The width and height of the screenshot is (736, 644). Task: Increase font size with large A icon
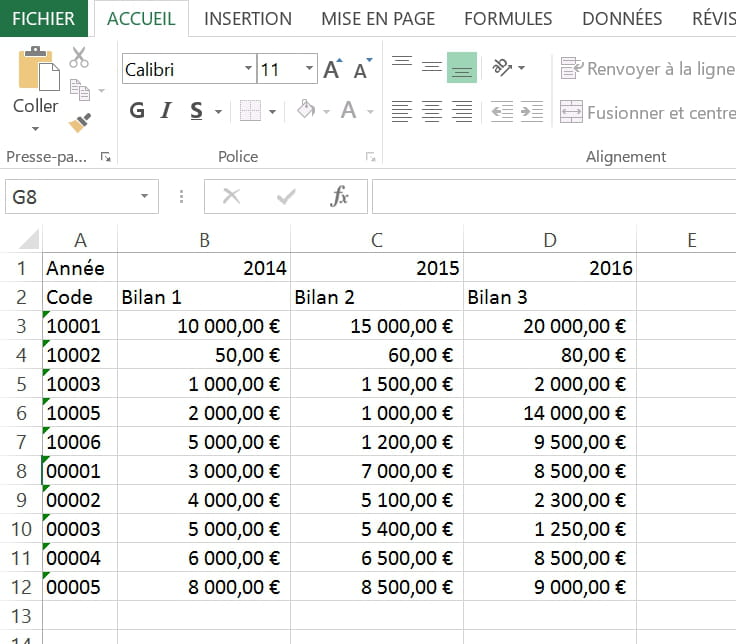coord(333,70)
